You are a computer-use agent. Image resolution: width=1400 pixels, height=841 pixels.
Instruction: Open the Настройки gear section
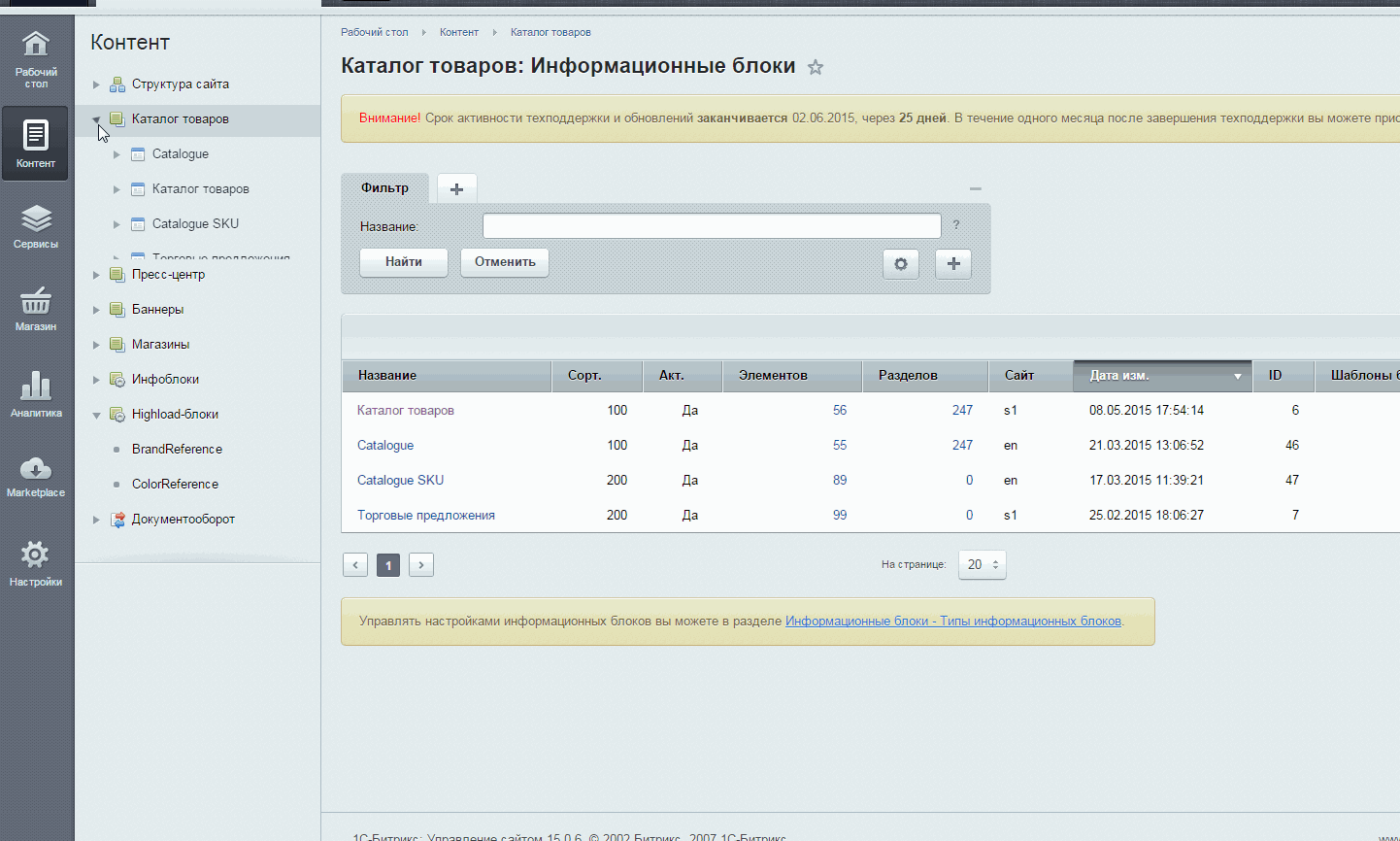(36, 563)
